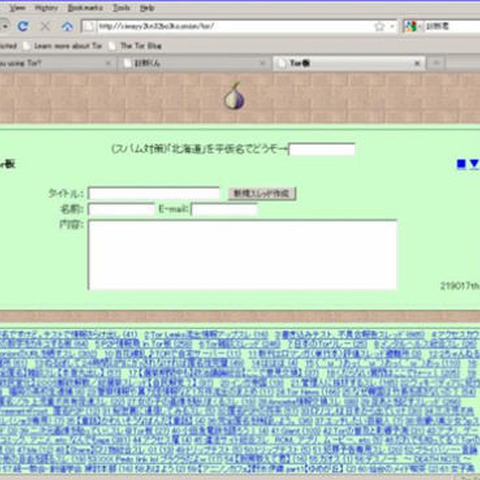
Task: Open the Google search engine selector icon
Action: pos(410,26)
